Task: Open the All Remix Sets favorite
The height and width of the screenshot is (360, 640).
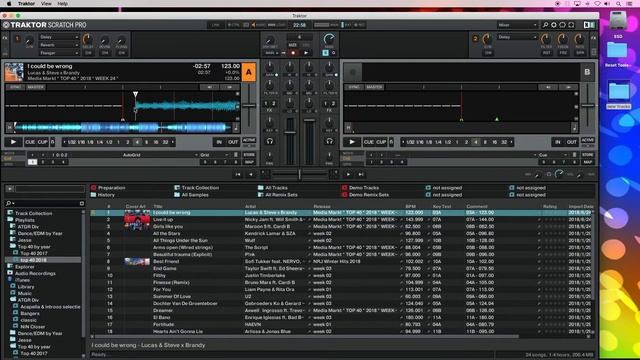Action: [x=278, y=195]
